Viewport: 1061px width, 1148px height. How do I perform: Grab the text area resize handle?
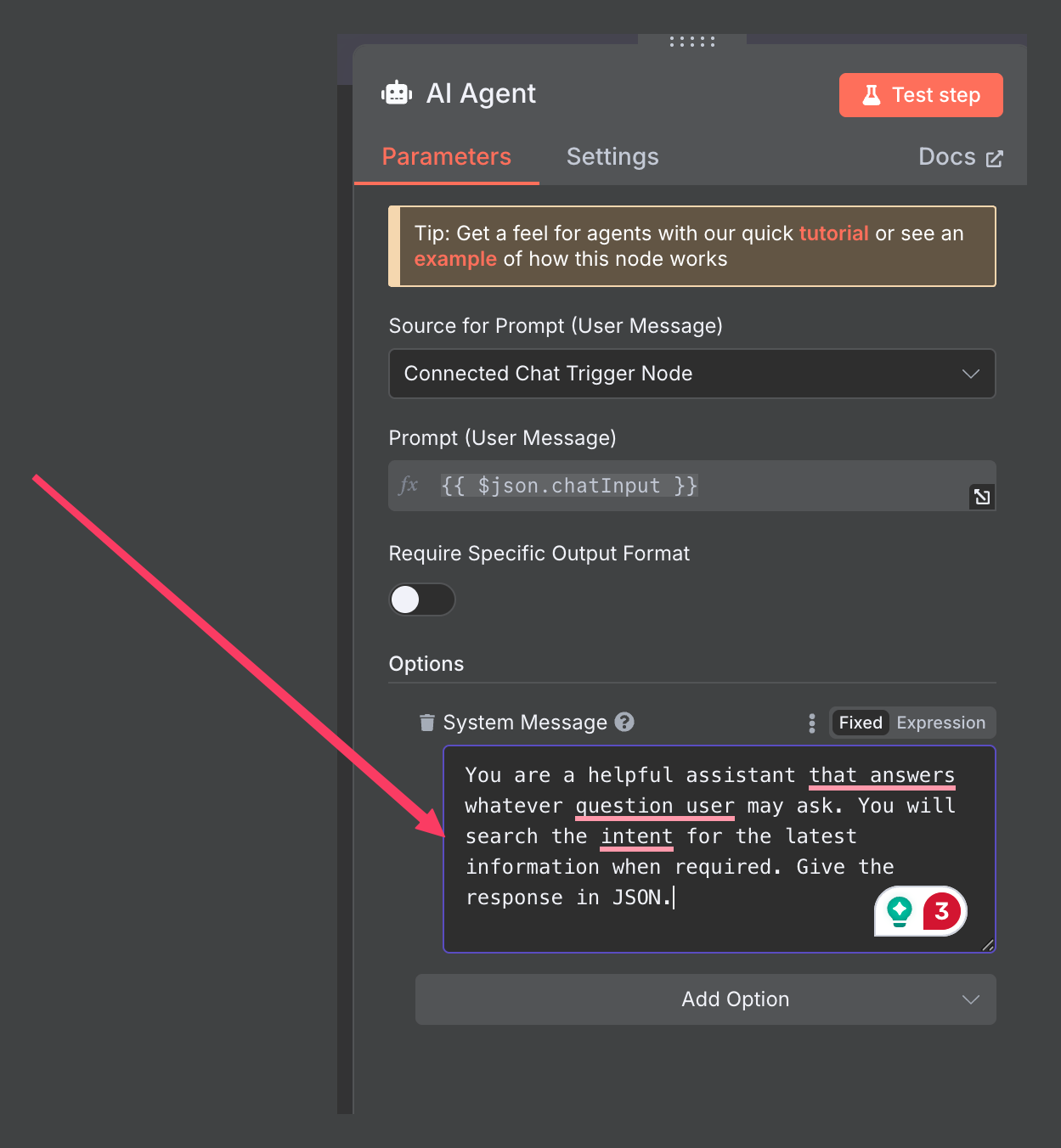click(987, 944)
